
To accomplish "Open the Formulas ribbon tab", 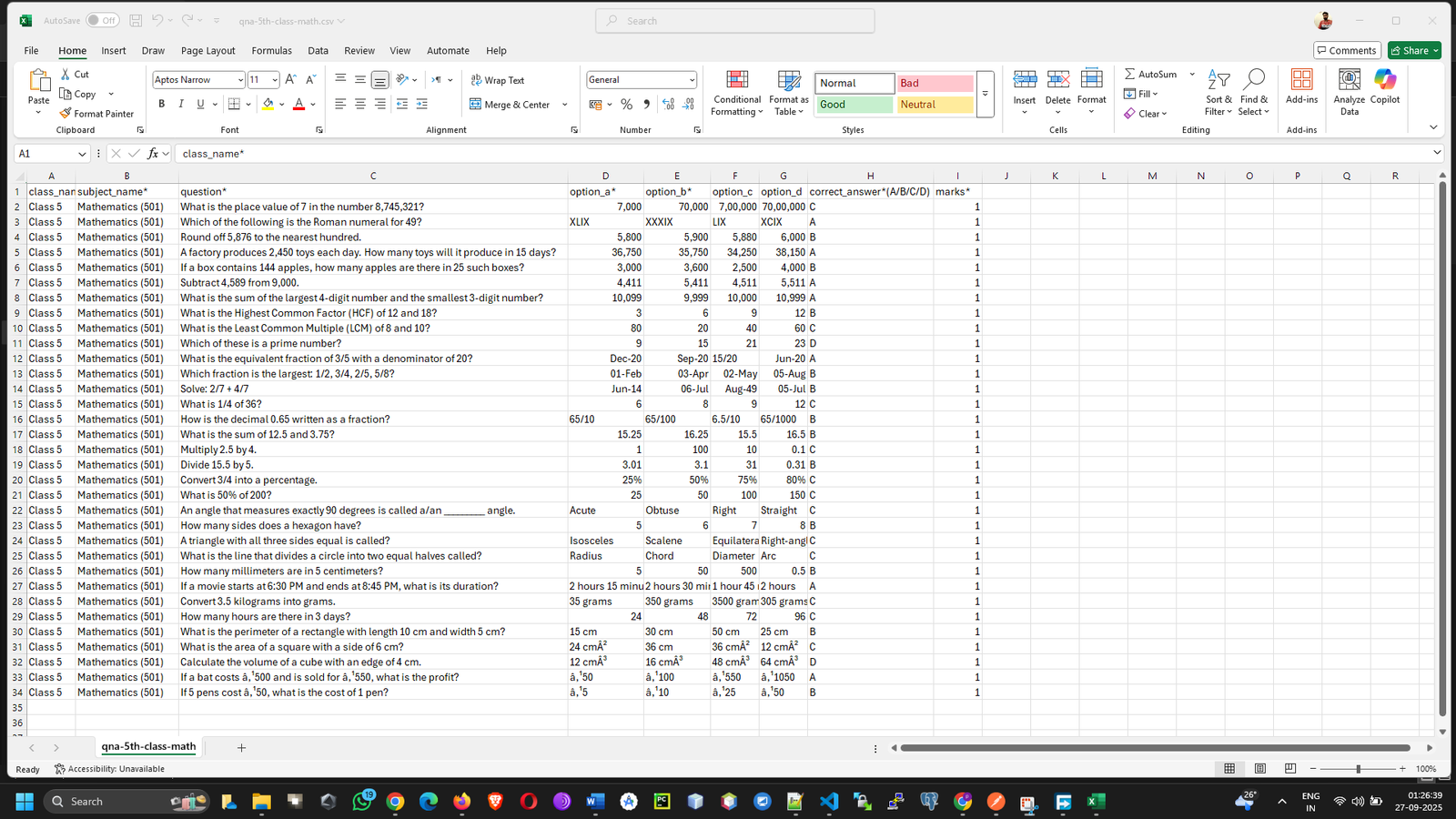I will tap(271, 51).
